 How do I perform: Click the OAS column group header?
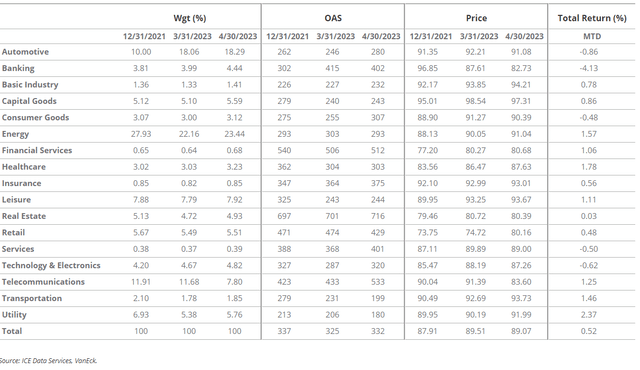(x=333, y=18)
